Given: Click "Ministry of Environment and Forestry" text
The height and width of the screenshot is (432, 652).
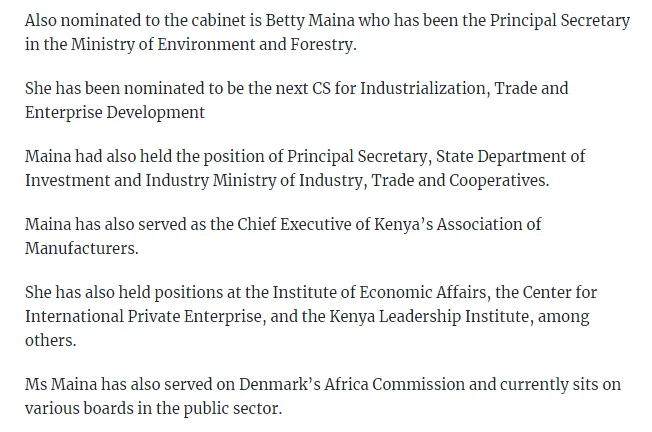Looking at the screenshot, I should click(211, 44).
